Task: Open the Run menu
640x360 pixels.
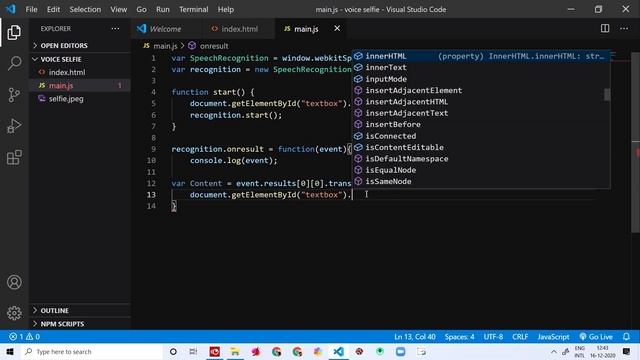Action: tap(162, 9)
